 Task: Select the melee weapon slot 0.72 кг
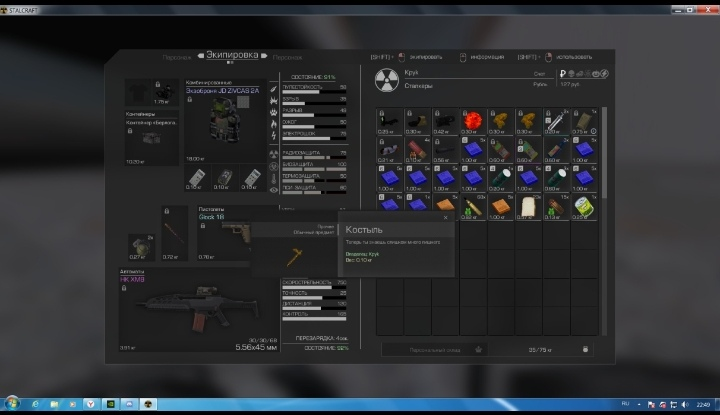[174, 233]
